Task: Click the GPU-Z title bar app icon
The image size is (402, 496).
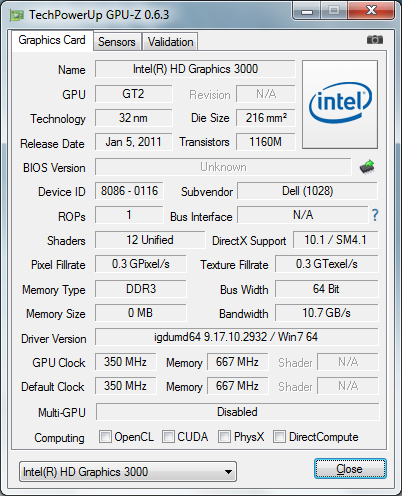Action: pyautogui.click(x=17, y=15)
